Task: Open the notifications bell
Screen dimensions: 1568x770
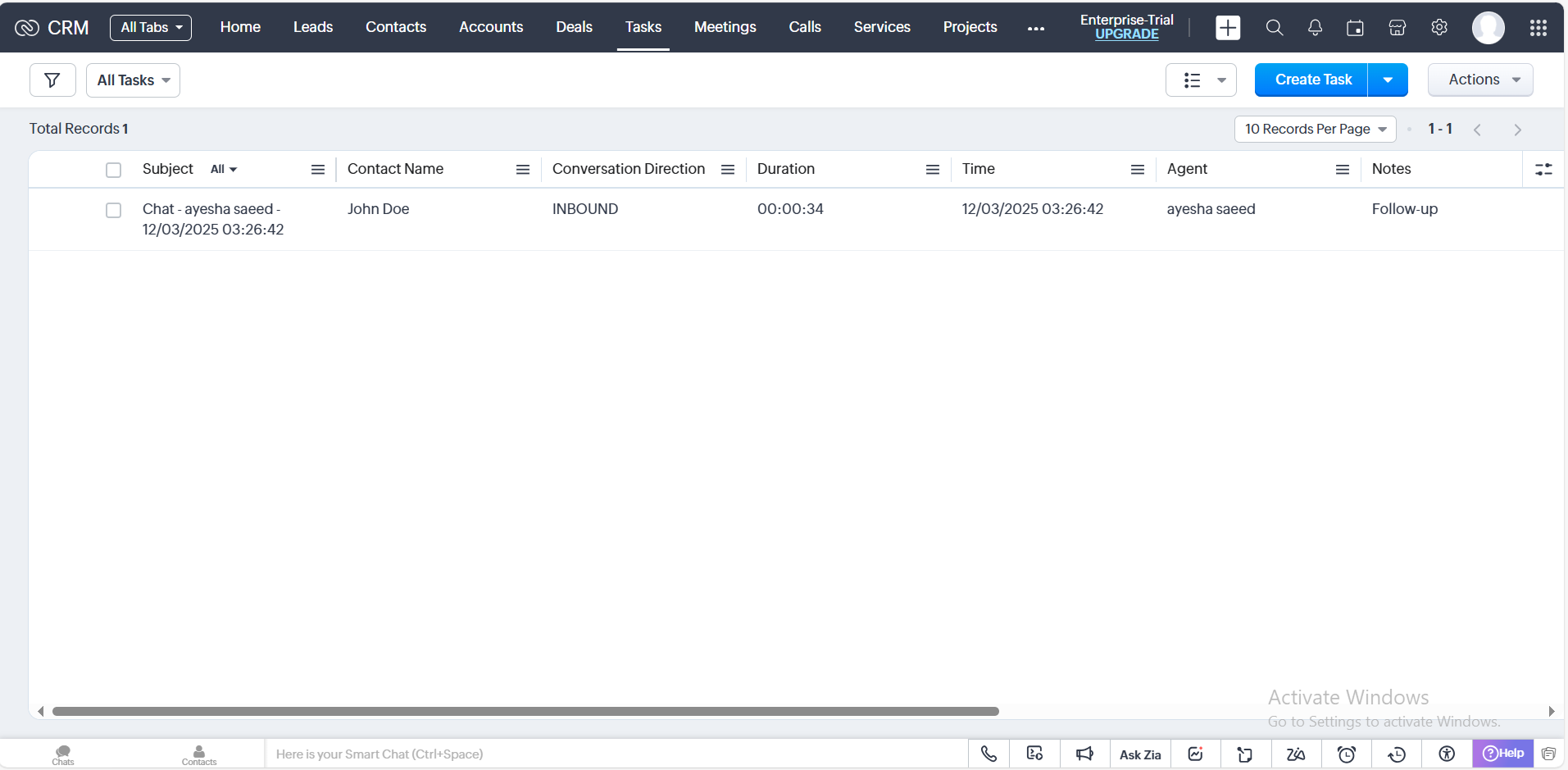Action: click(1315, 28)
